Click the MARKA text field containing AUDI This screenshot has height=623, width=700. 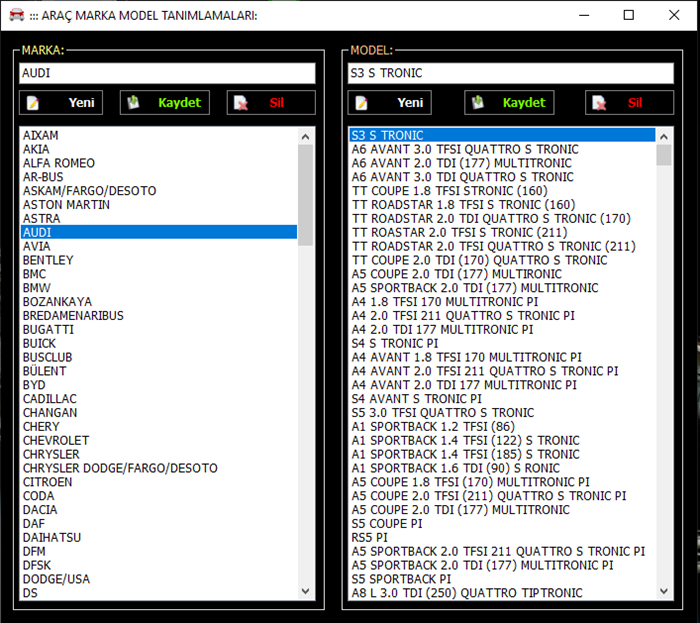(x=167, y=73)
